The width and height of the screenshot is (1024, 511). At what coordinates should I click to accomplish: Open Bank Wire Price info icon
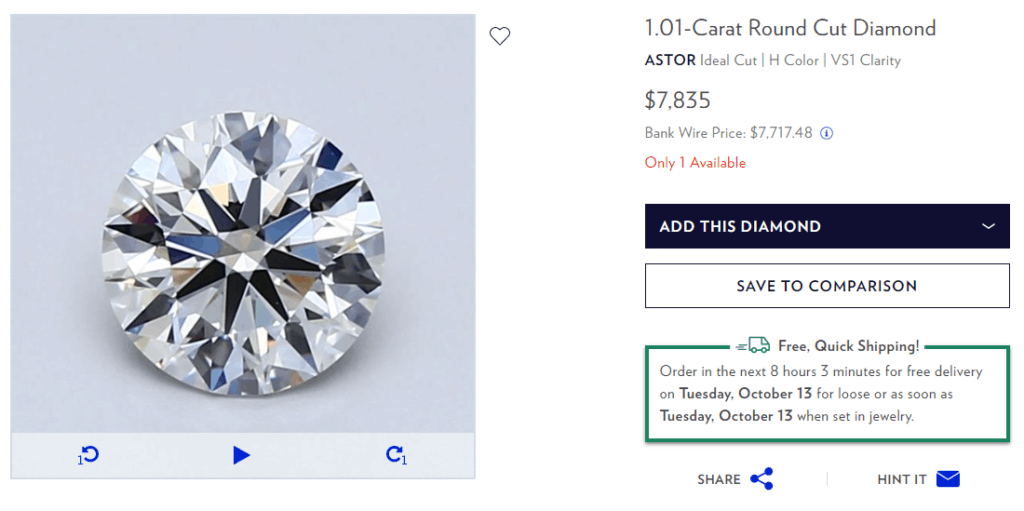coord(827,133)
